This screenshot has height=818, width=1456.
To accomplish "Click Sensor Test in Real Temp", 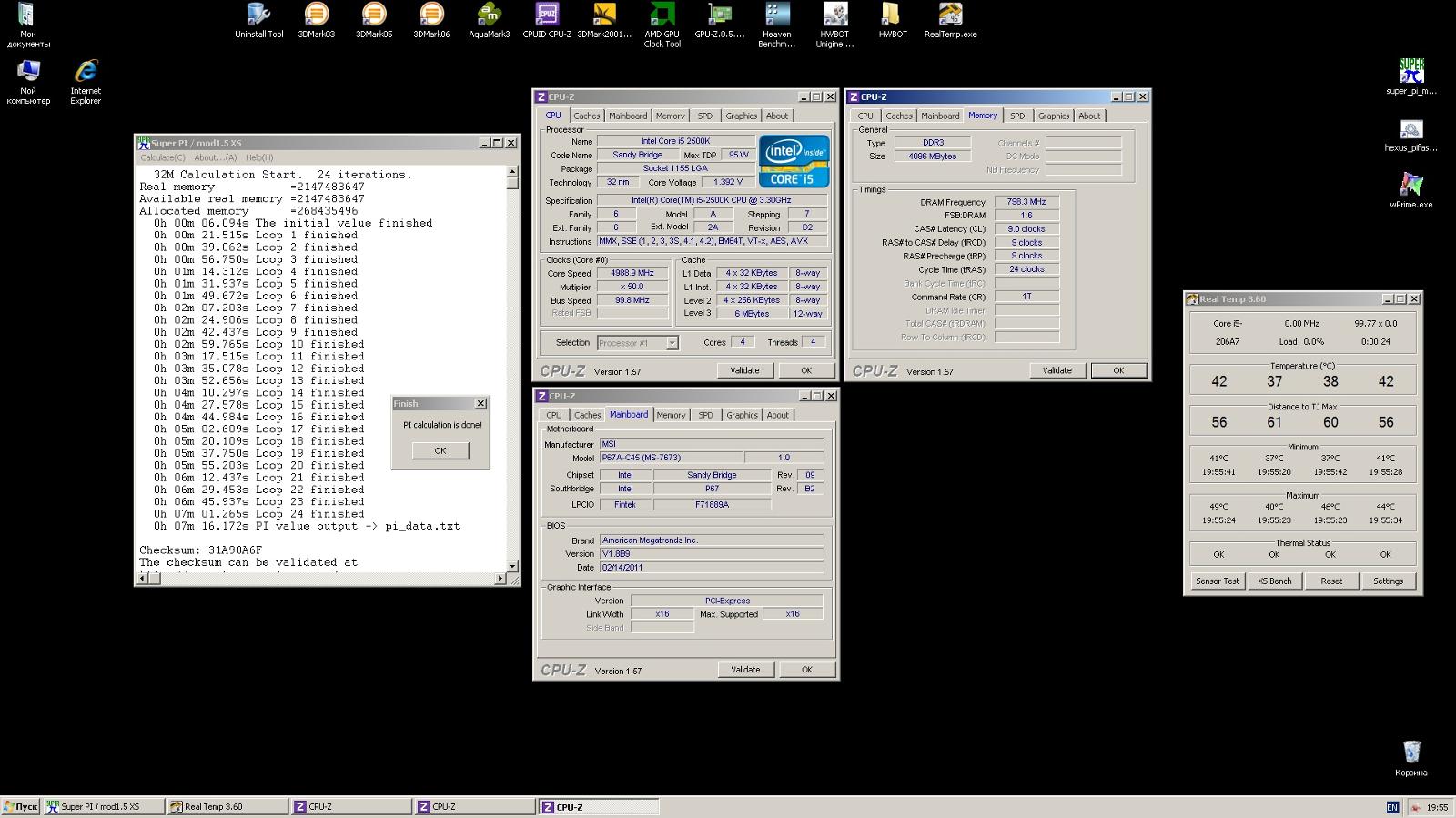I will (1218, 581).
